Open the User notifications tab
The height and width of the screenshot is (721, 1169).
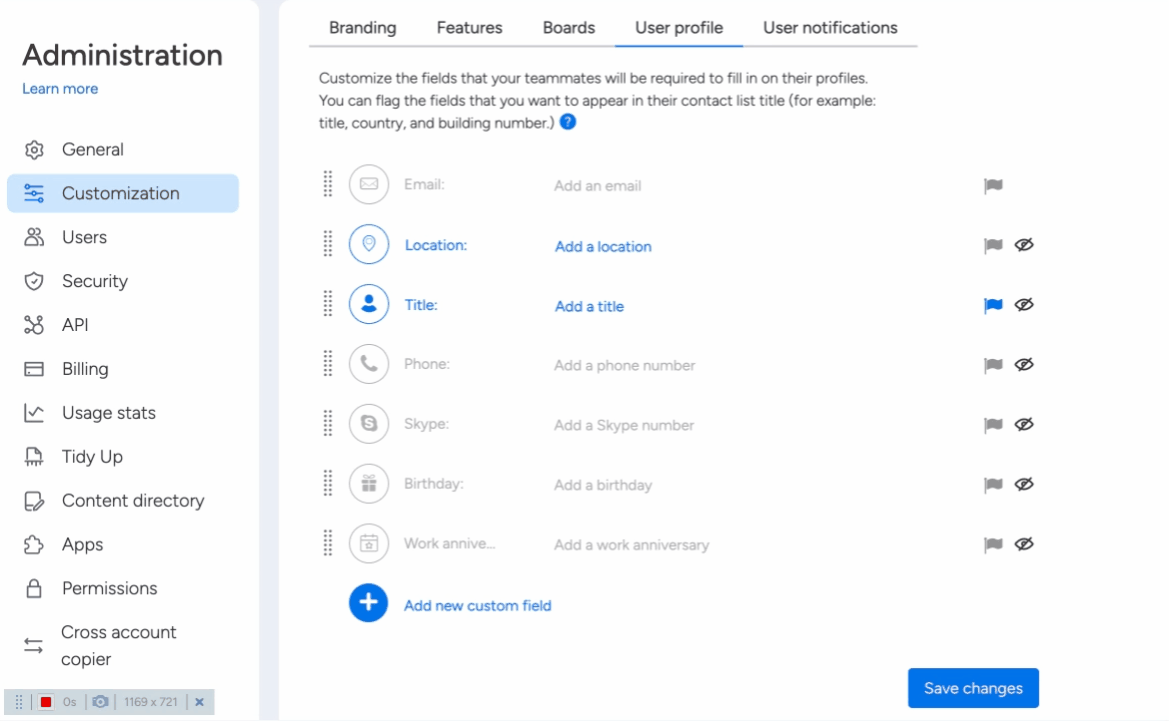(x=830, y=28)
